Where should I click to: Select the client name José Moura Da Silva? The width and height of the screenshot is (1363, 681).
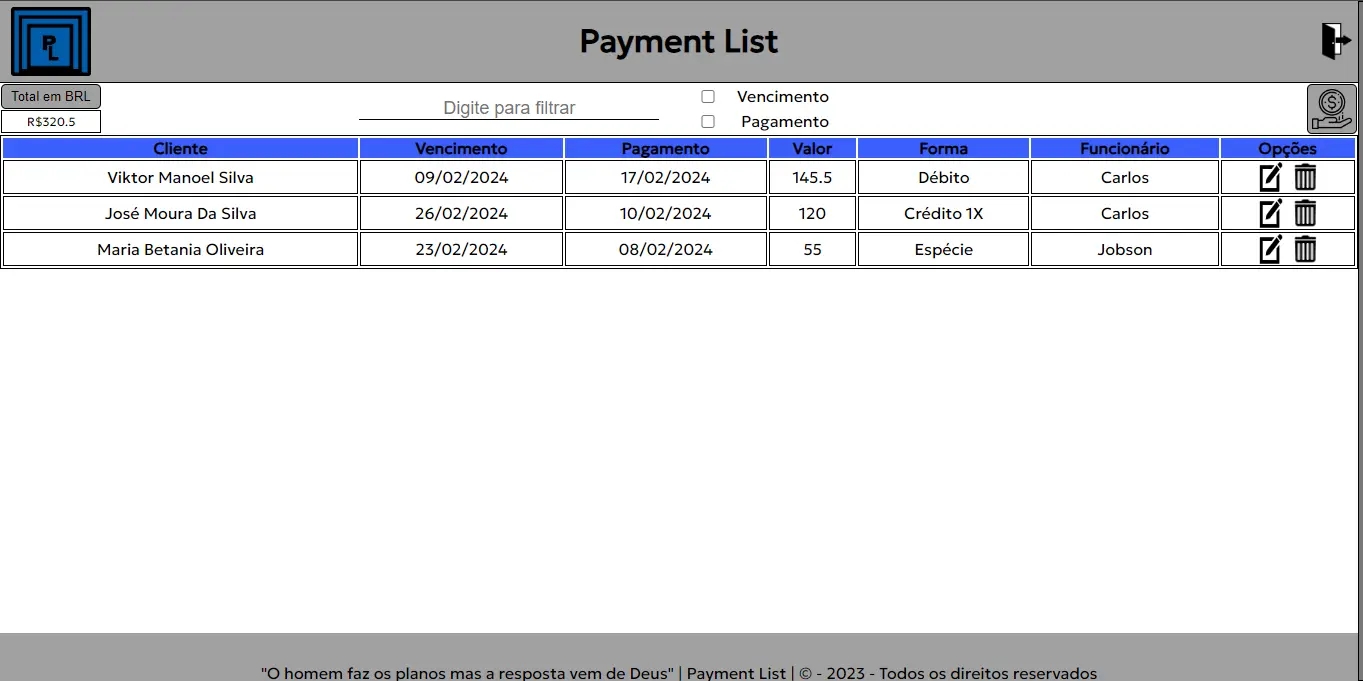tap(180, 214)
